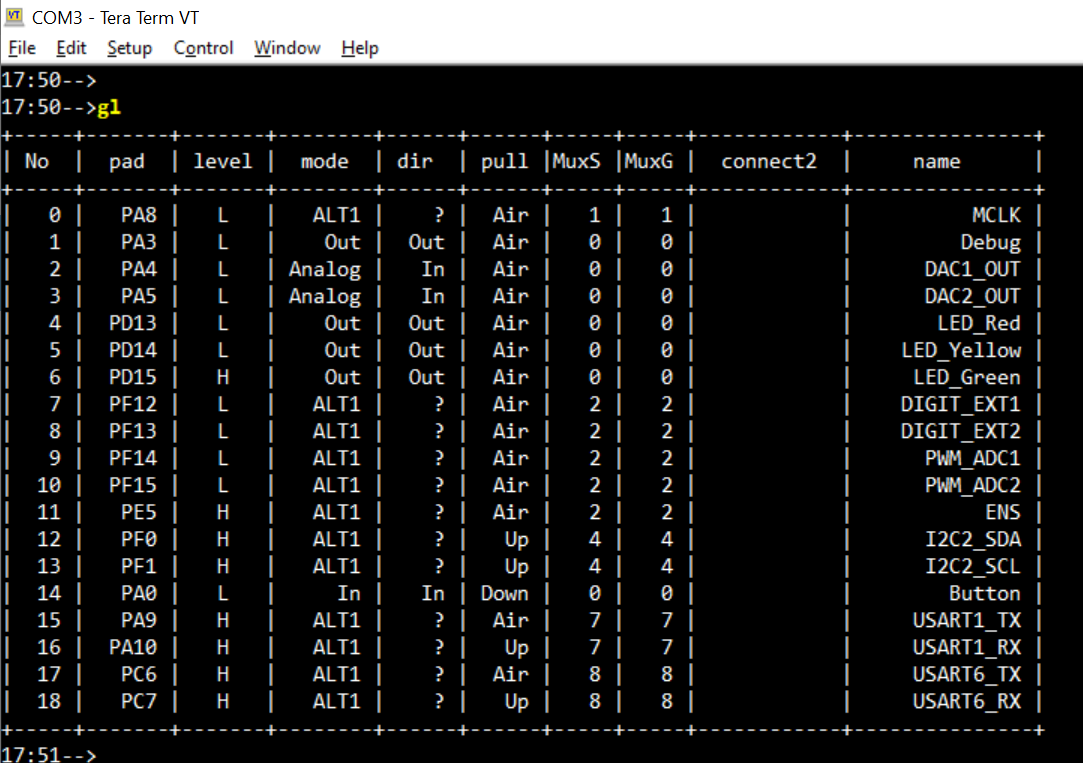
Task: Click the 'pad' column header
Action: click(x=126, y=162)
